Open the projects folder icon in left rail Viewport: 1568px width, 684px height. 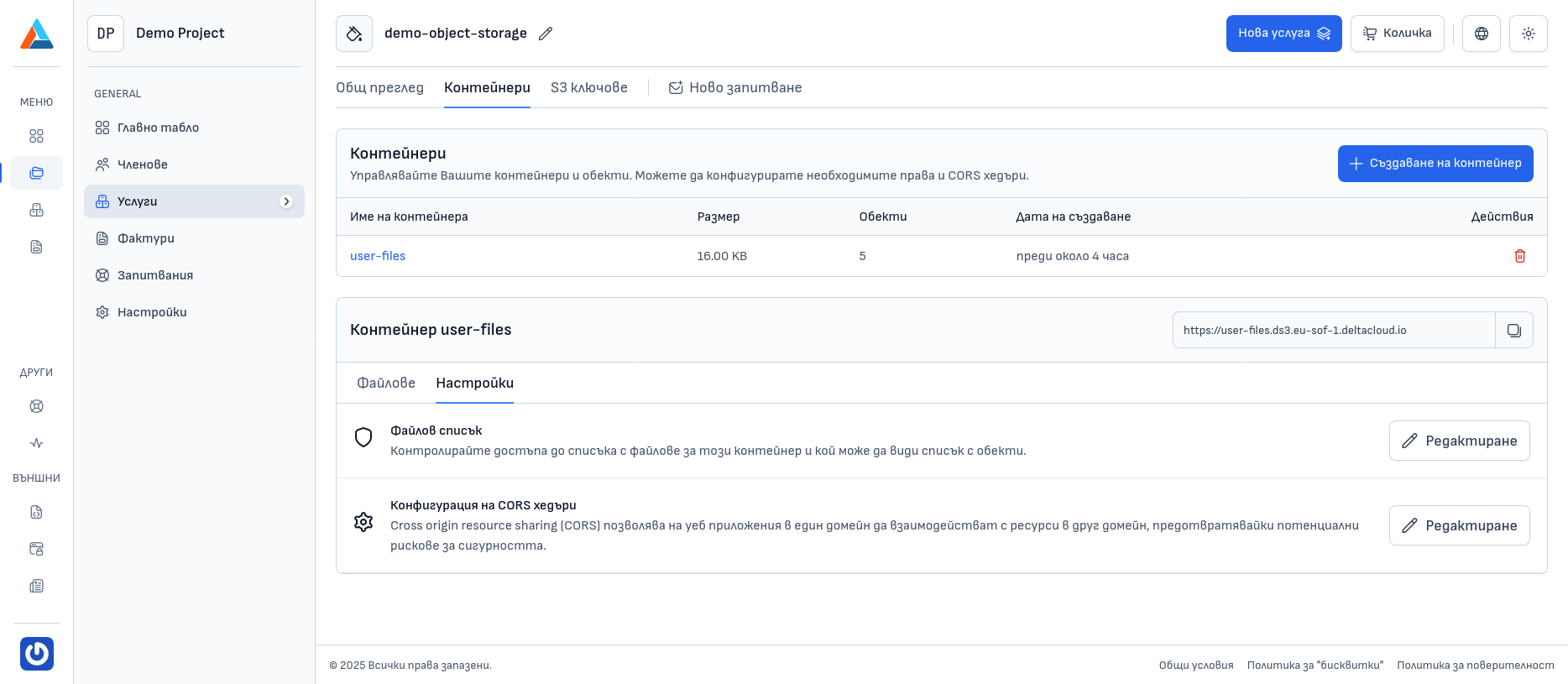36,173
